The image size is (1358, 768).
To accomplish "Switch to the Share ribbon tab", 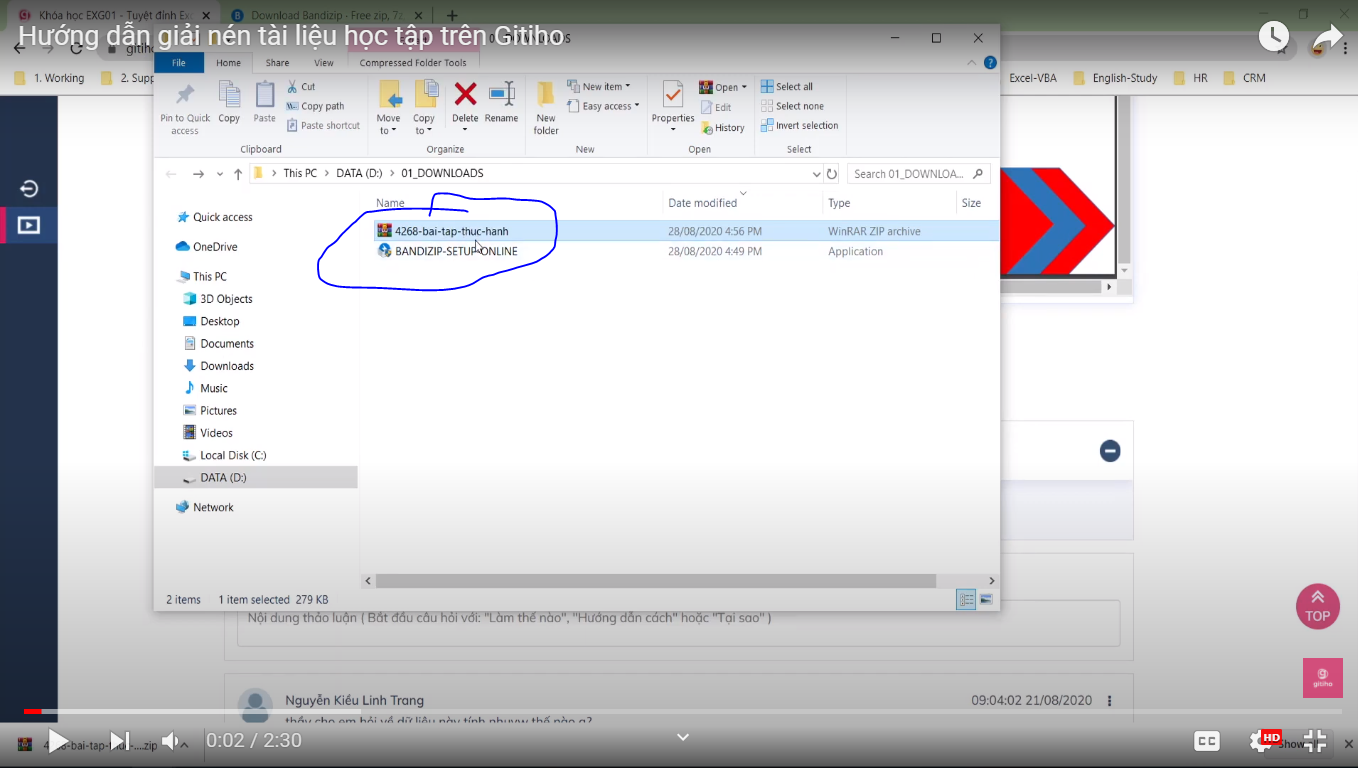I will (x=277, y=63).
